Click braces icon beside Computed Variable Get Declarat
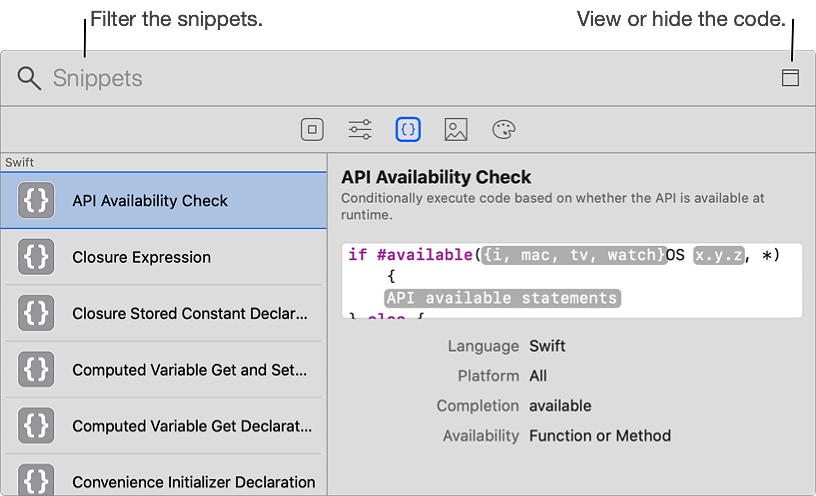The width and height of the screenshot is (816, 496). 36,426
